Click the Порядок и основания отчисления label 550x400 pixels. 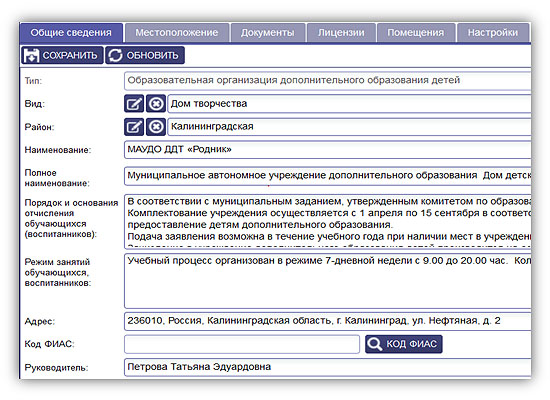[71, 219]
